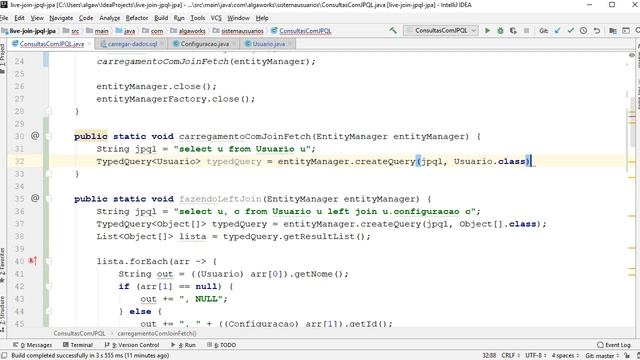
Task: Click the gutter @ icon on line 30
Action: (35, 136)
